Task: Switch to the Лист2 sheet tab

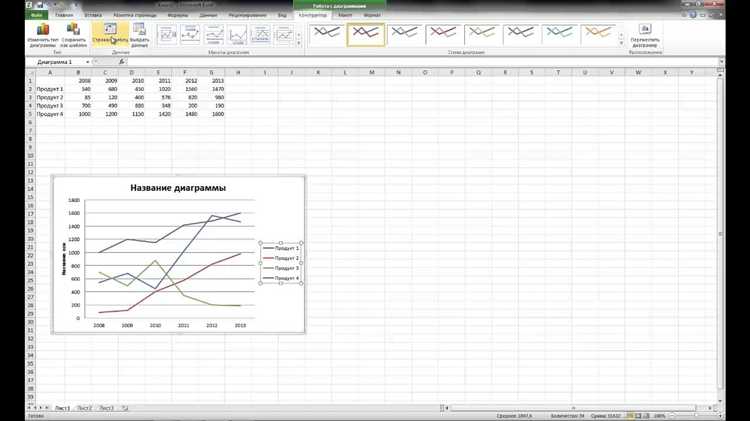Action: (x=84, y=408)
